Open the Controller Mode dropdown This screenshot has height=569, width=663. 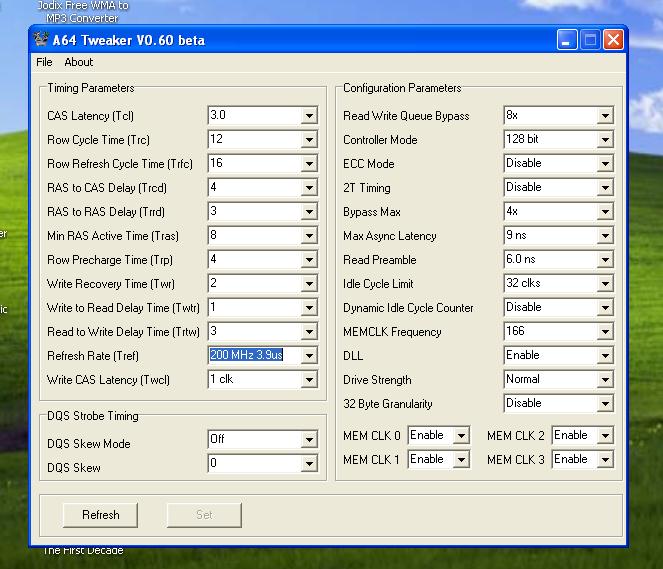point(605,140)
